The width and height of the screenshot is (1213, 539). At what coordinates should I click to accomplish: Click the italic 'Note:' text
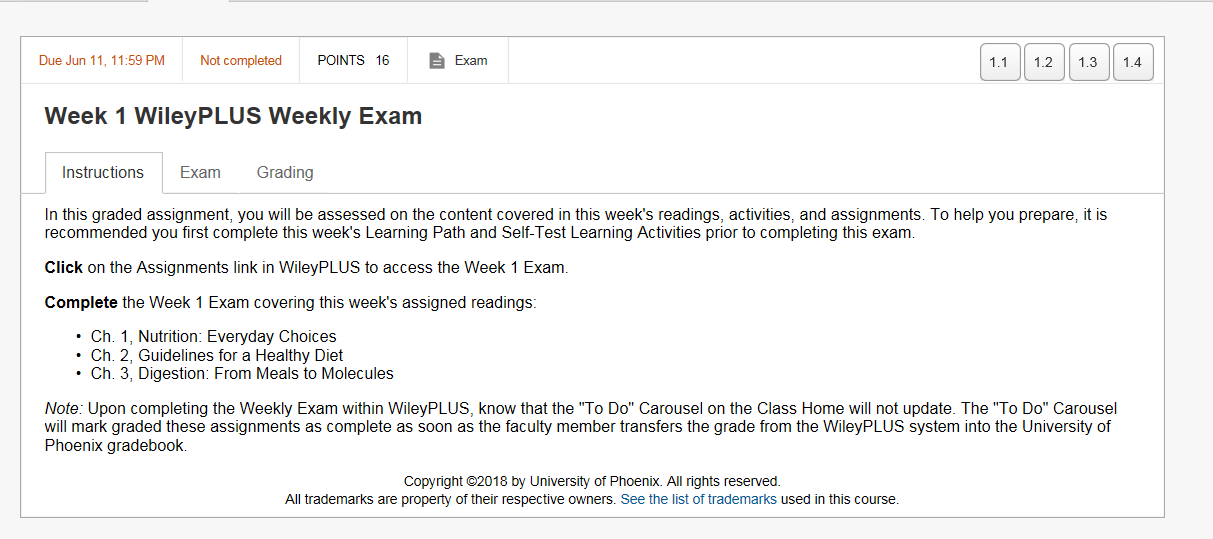[x=63, y=408]
